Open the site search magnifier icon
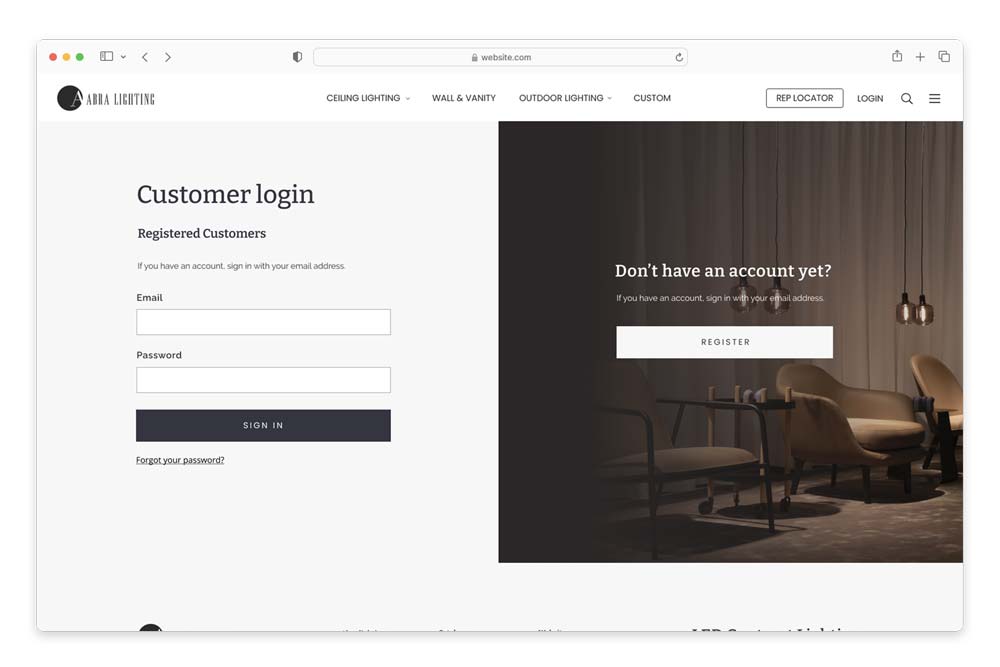 pyautogui.click(x=906, y=98)
